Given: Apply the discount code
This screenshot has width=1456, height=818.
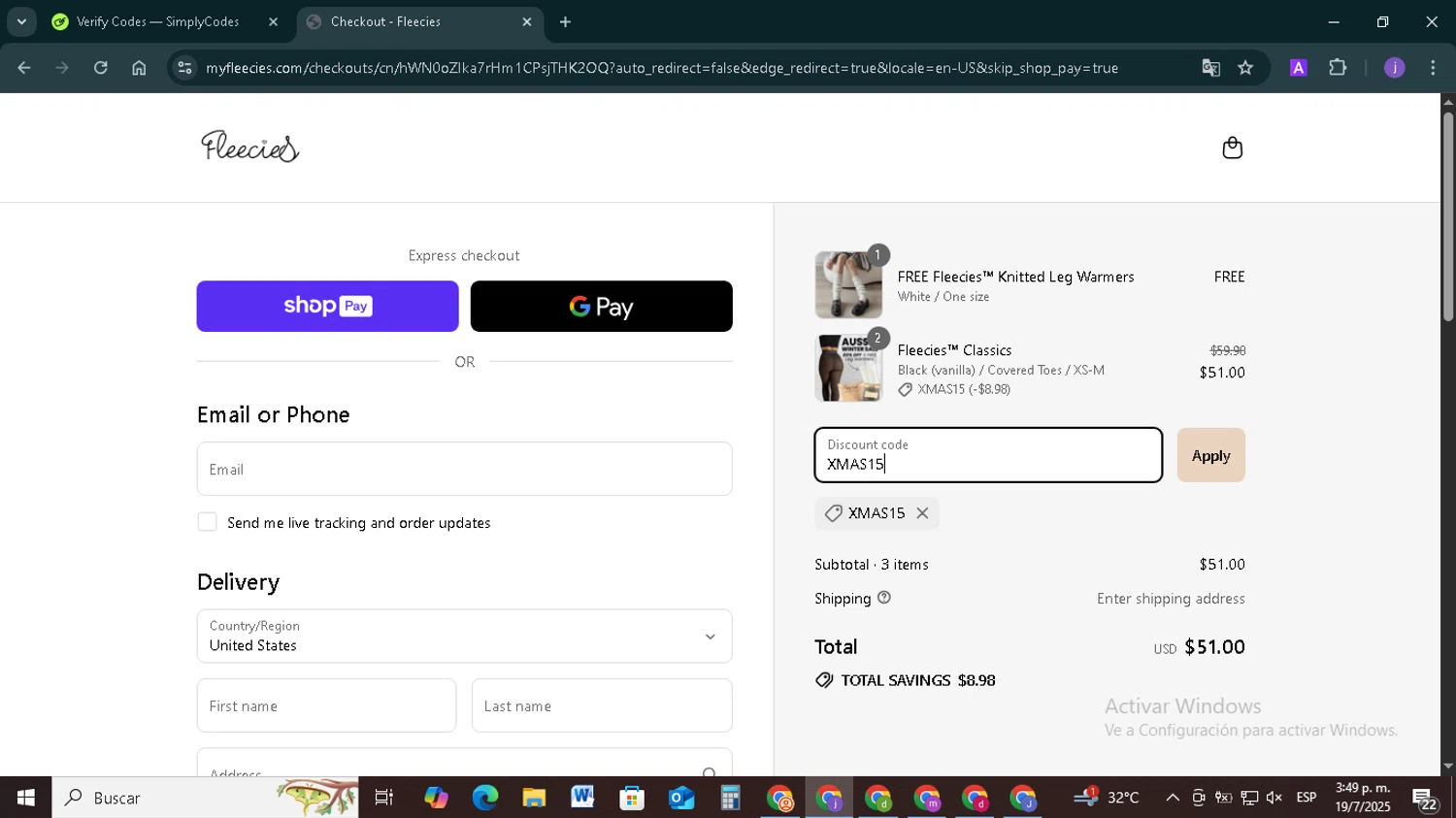Looking at the screenshot, I should click(x=1210, y=455).
